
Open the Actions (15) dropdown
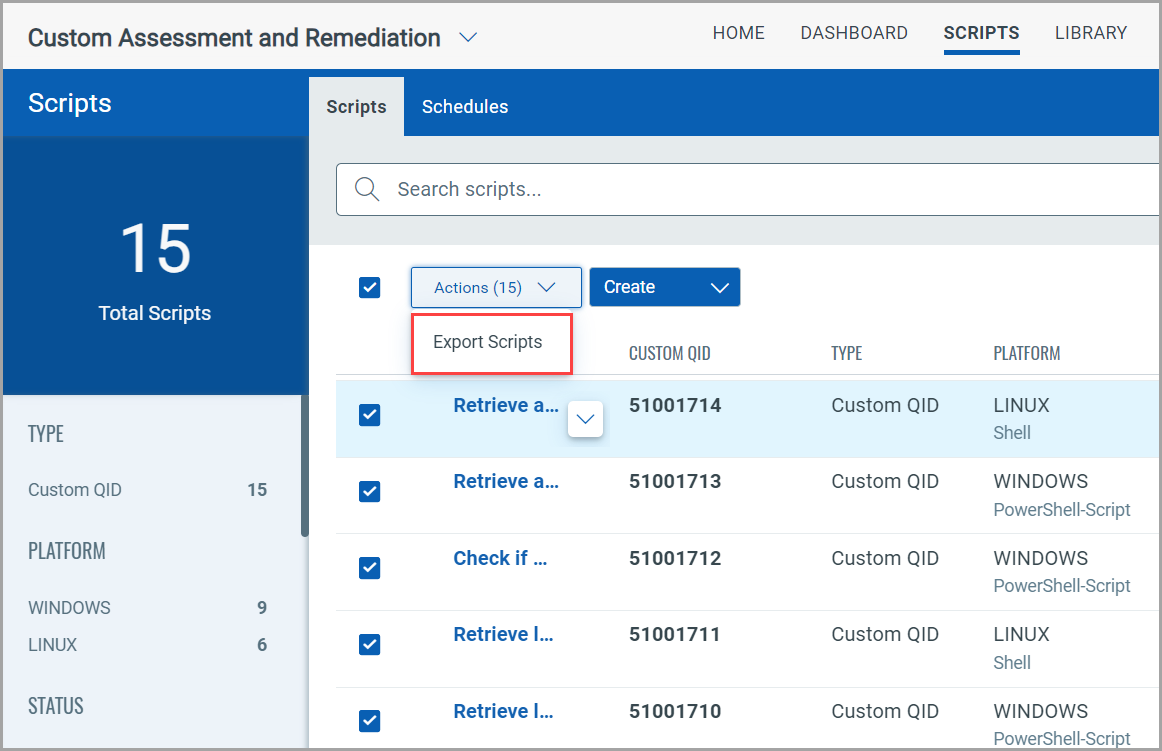496,287
